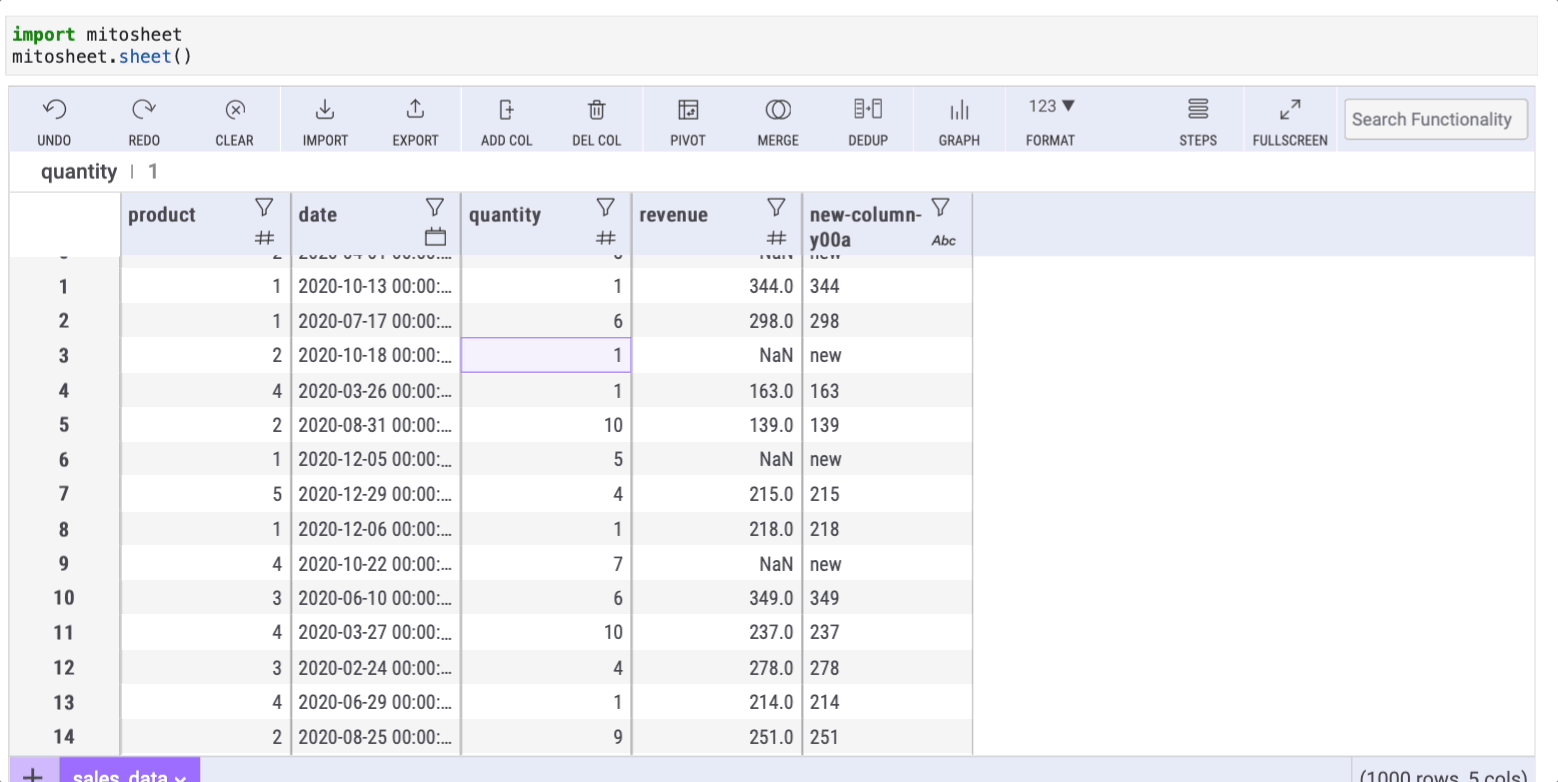Open the Steps history icon
1558x782 pixels.
[x=1198, y=109]
